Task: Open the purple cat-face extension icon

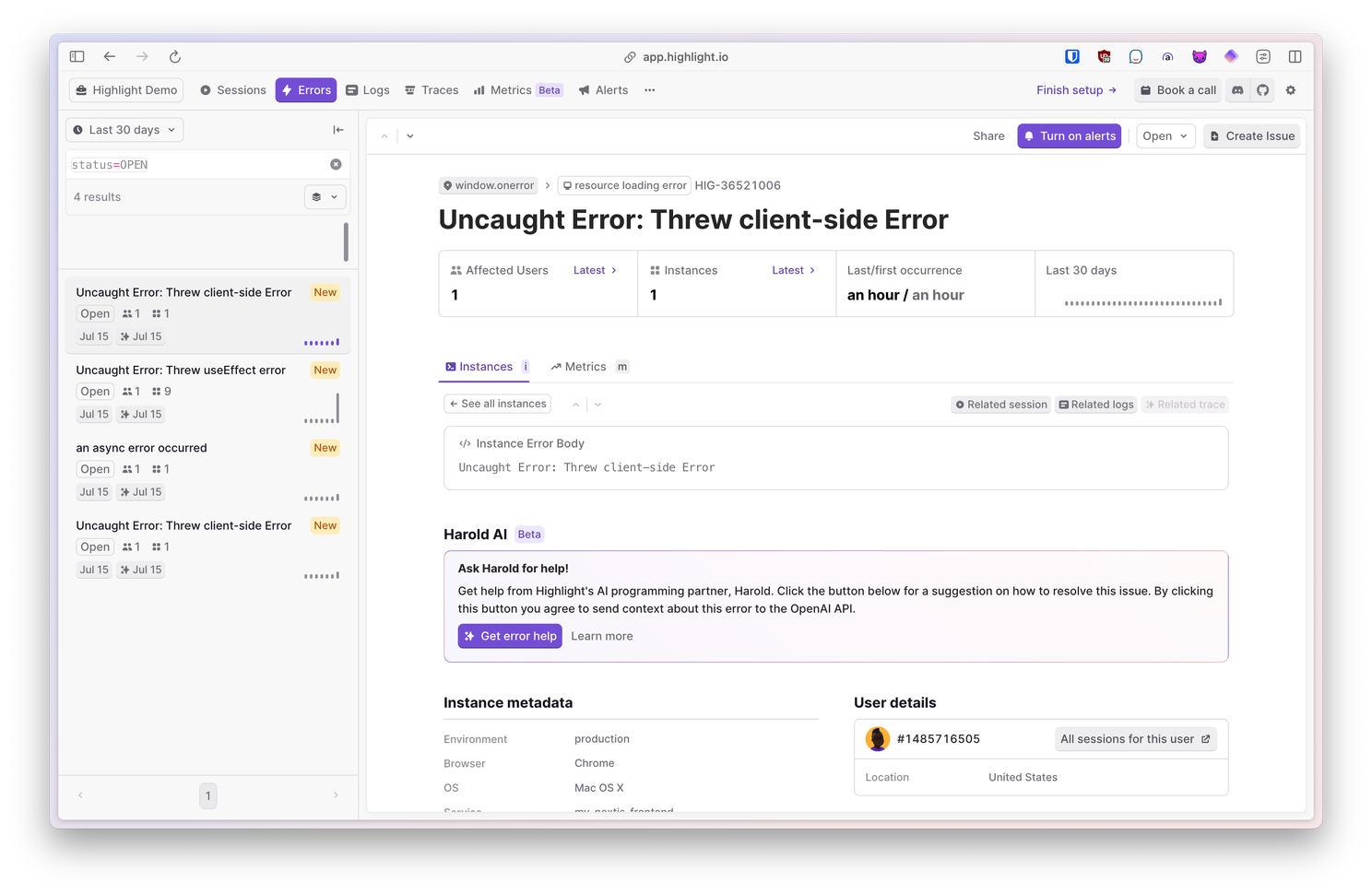Action: point(1200,56)
